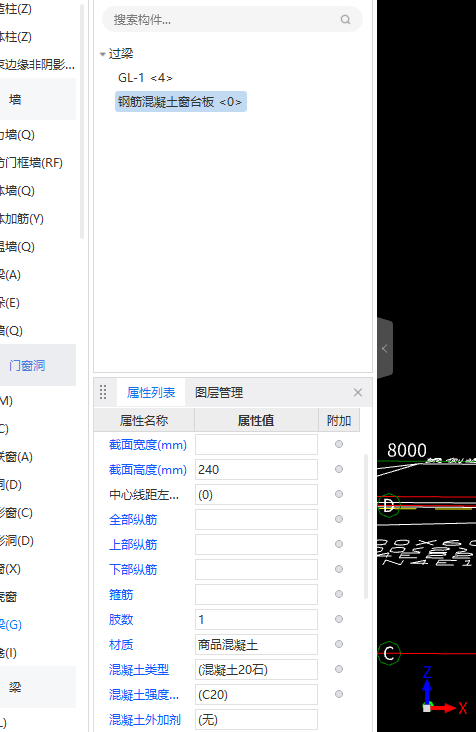Edit 全部纵筋 value field
The width and height of the screenshot is (476, 732).
(x=256, y=519)
